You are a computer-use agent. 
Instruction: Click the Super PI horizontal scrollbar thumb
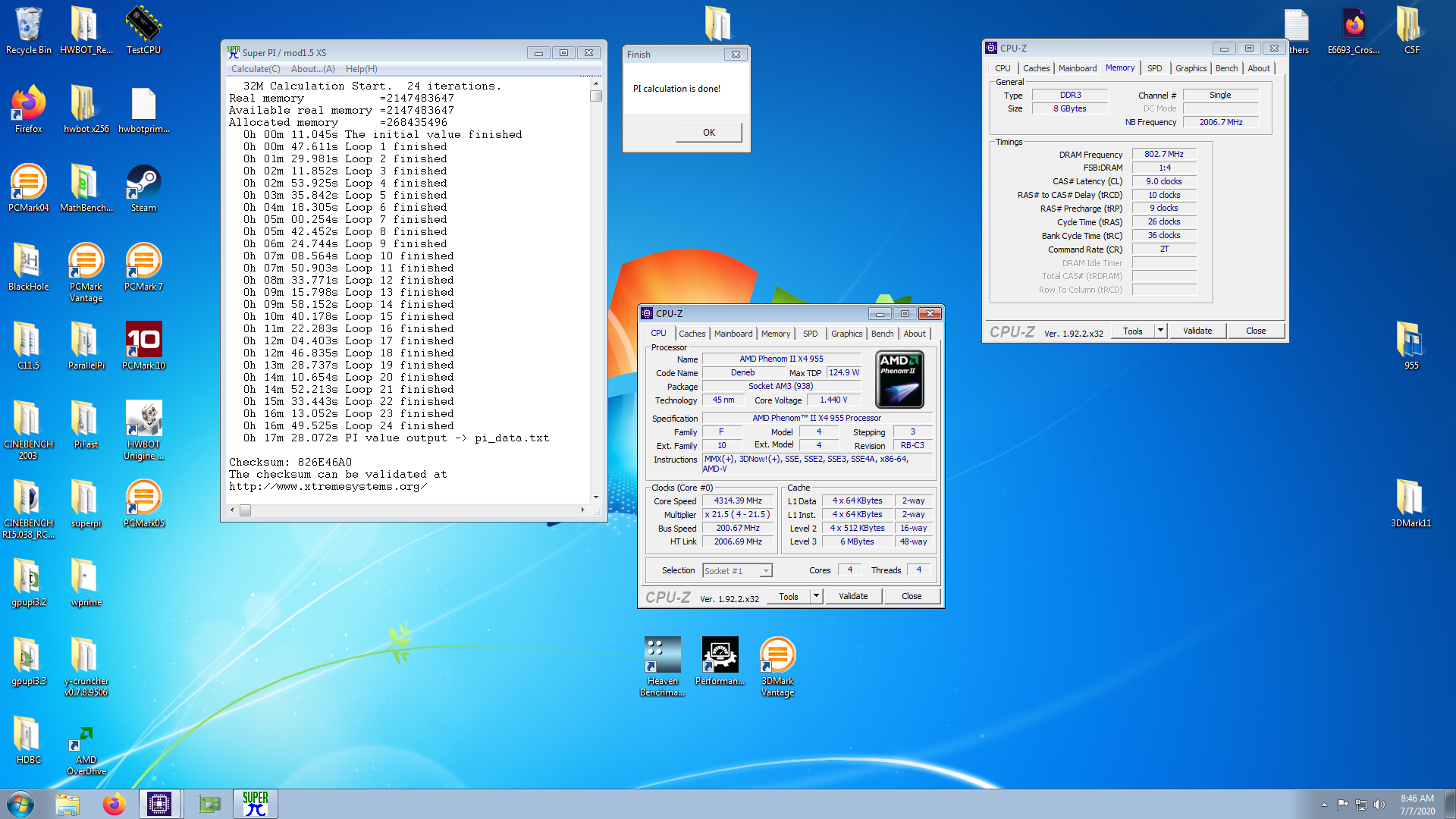tap(245, 510)
